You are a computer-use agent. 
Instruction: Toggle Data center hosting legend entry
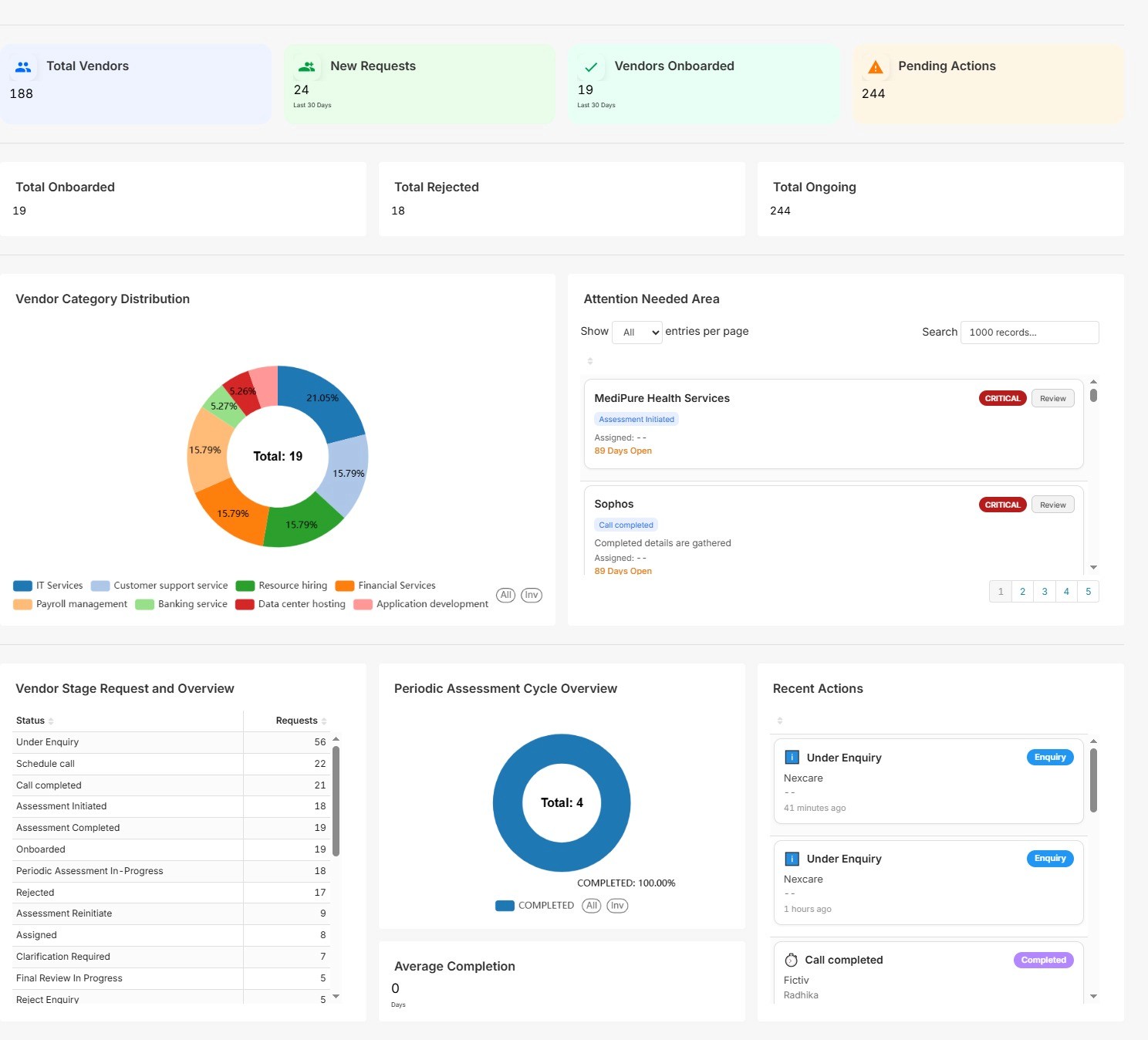click(290, 604)
